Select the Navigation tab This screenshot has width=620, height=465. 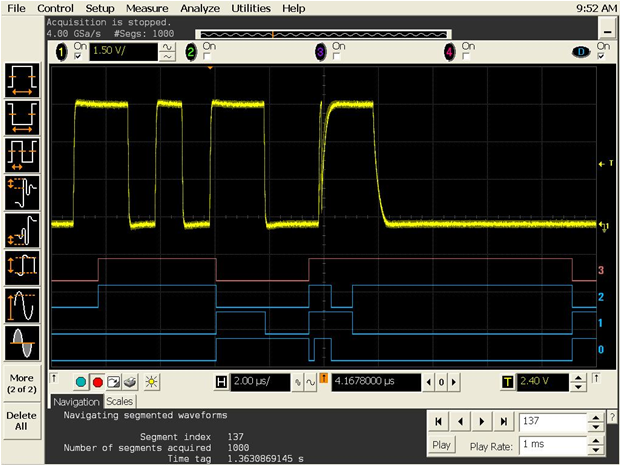click(x=77, y=402)
